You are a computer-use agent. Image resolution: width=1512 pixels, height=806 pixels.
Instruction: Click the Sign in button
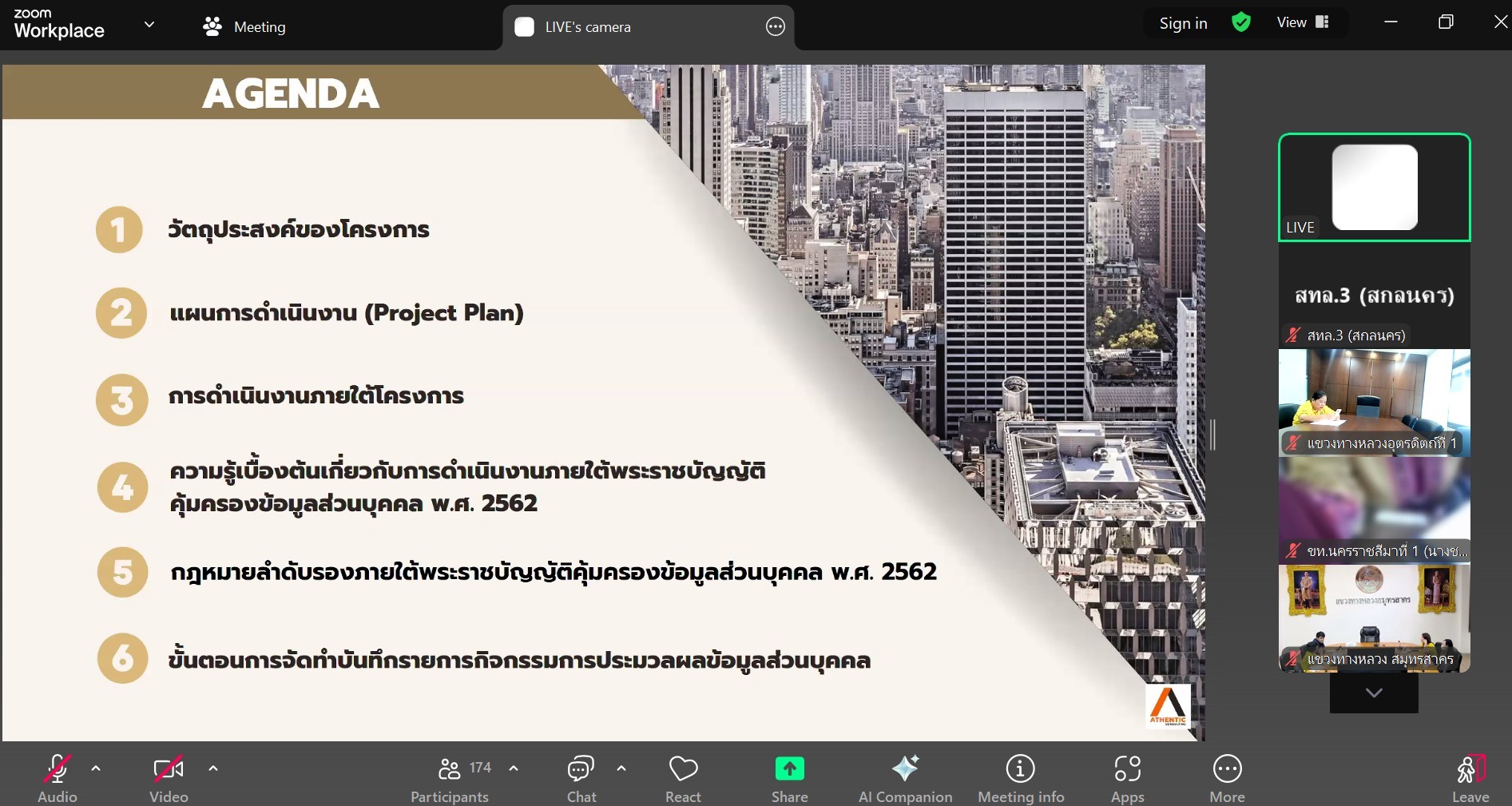(1183, 23)
